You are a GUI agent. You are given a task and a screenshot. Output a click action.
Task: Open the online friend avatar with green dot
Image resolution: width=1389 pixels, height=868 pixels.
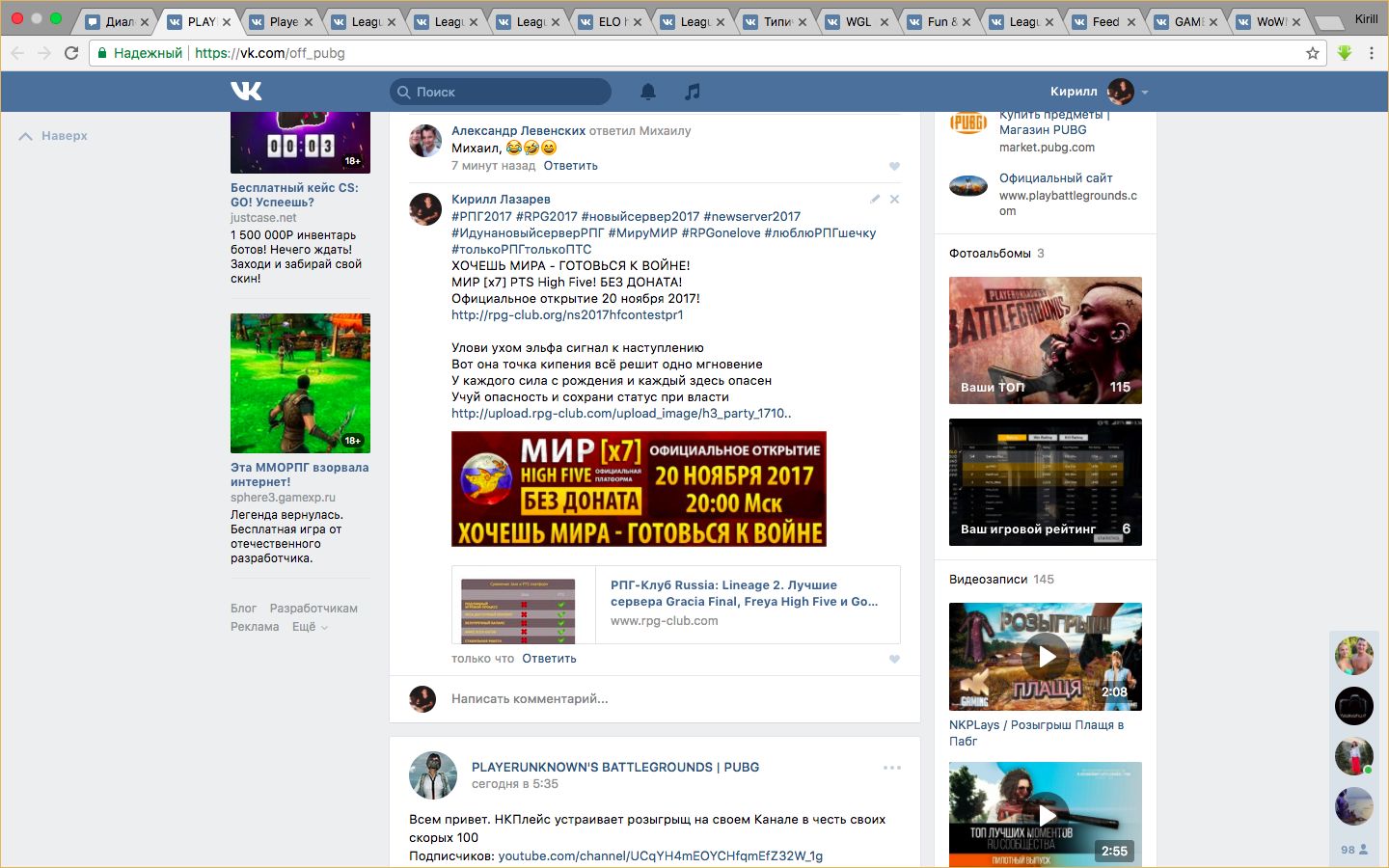click(x=1354, y=756)
